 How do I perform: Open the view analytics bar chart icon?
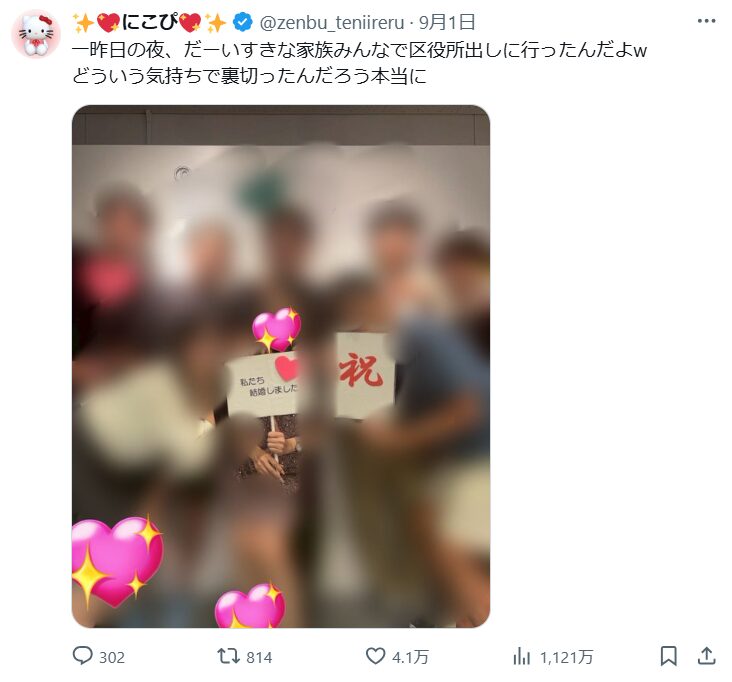click(521, 656)
